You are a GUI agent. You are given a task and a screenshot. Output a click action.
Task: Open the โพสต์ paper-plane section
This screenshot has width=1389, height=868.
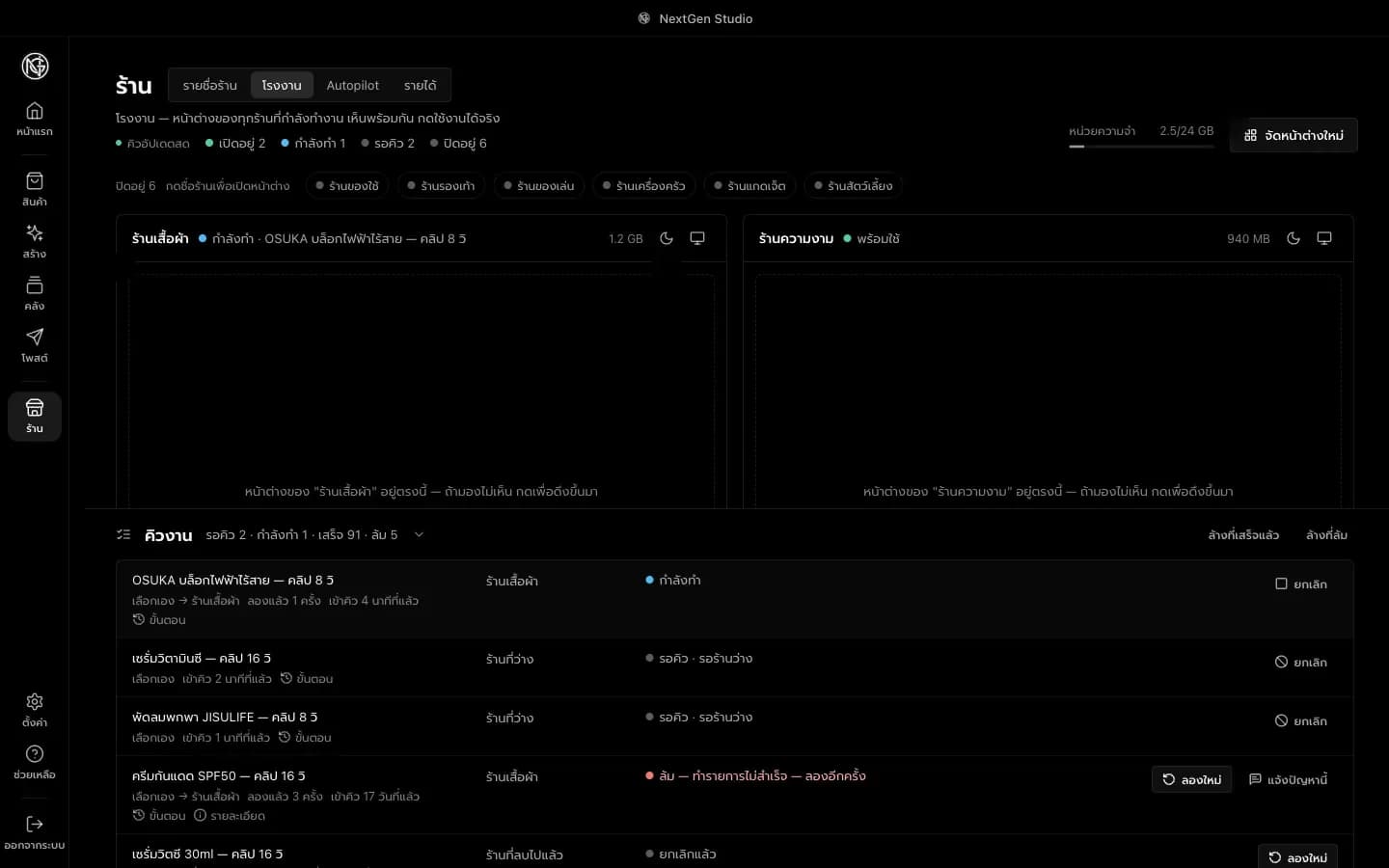pyautogui.click(x=35, y=345)
